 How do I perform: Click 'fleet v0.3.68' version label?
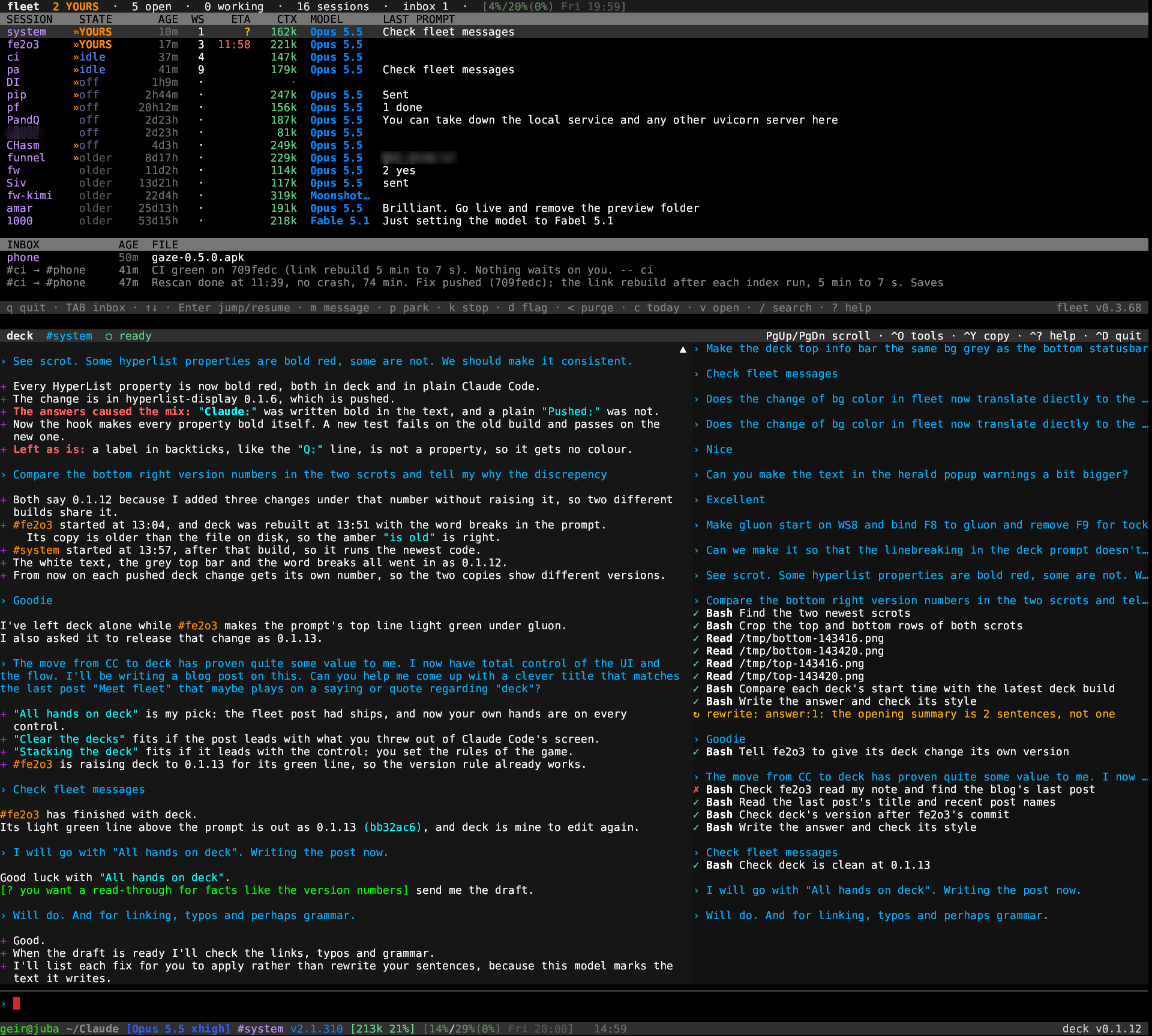pos(1099,308)
